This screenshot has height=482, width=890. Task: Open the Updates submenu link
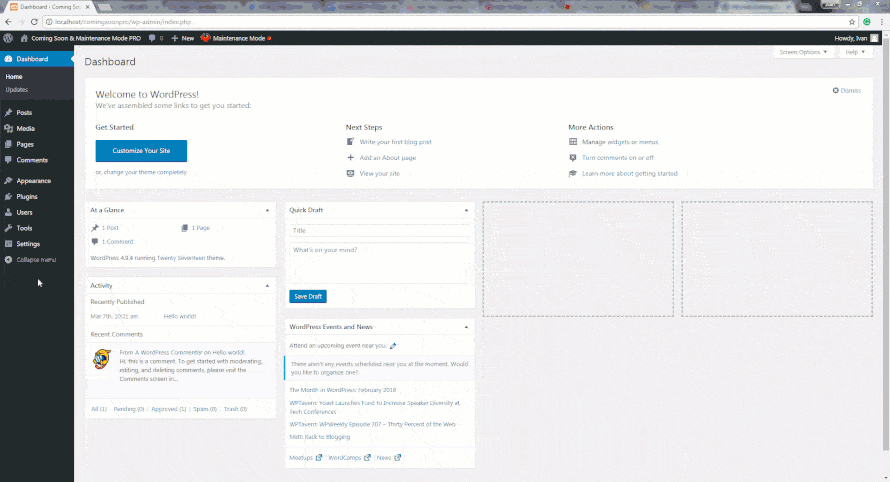click(16, 90)
